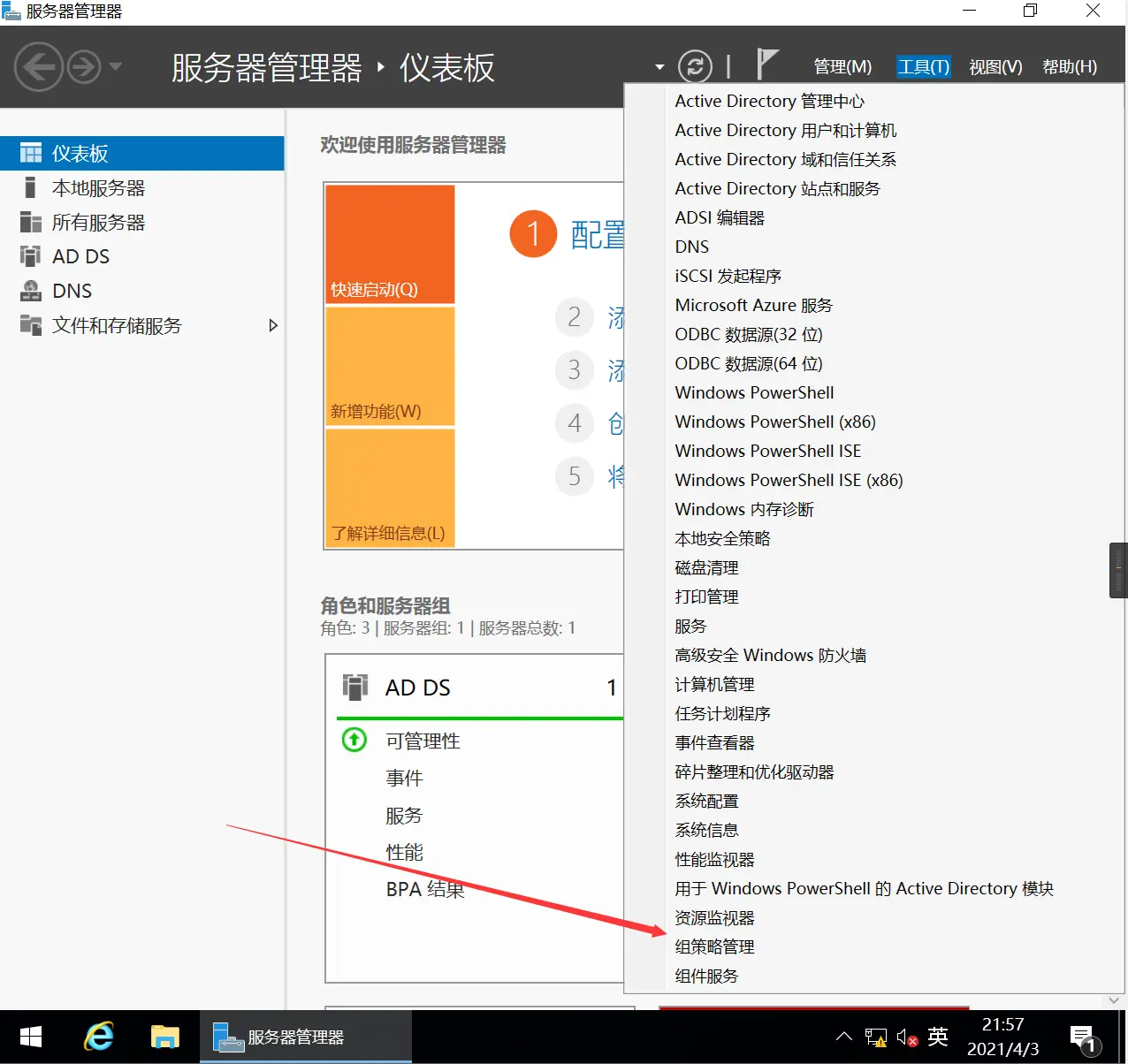Click the 仪表板 grid icon
The width and height of the screenshot is (1128, 1064).
(31, 153)
